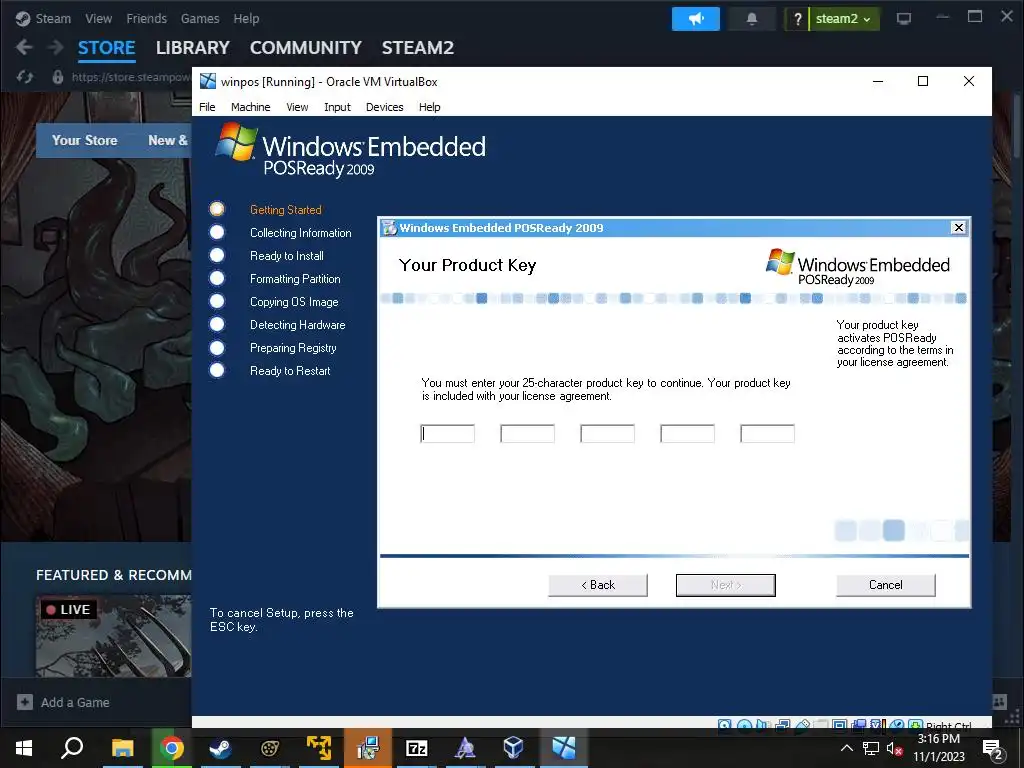Click Add a Game in Steam
1024x768 pixels.
[x=75, y=703]
